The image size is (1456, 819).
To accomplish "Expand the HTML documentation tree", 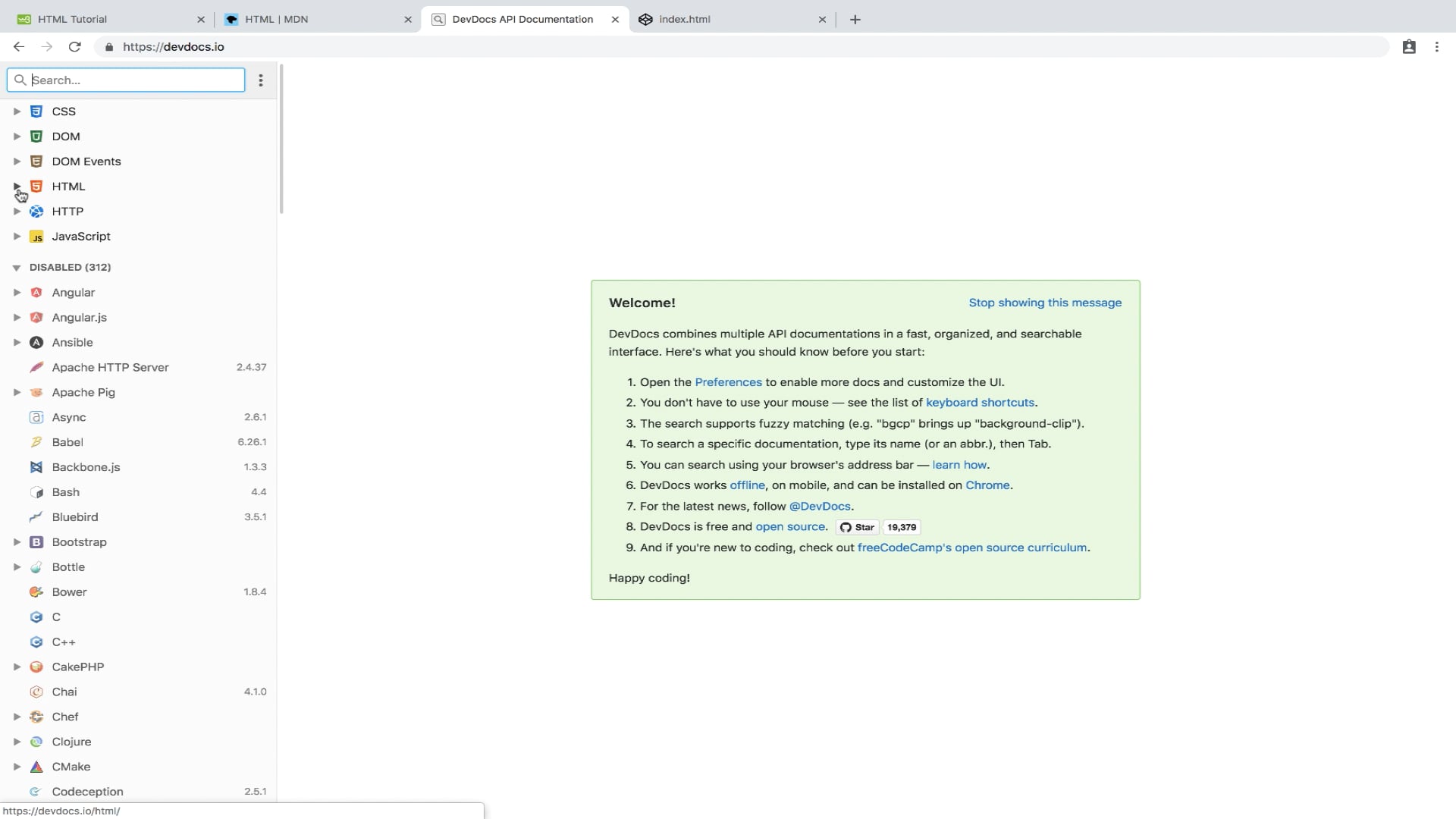I will tap(17, 187).
